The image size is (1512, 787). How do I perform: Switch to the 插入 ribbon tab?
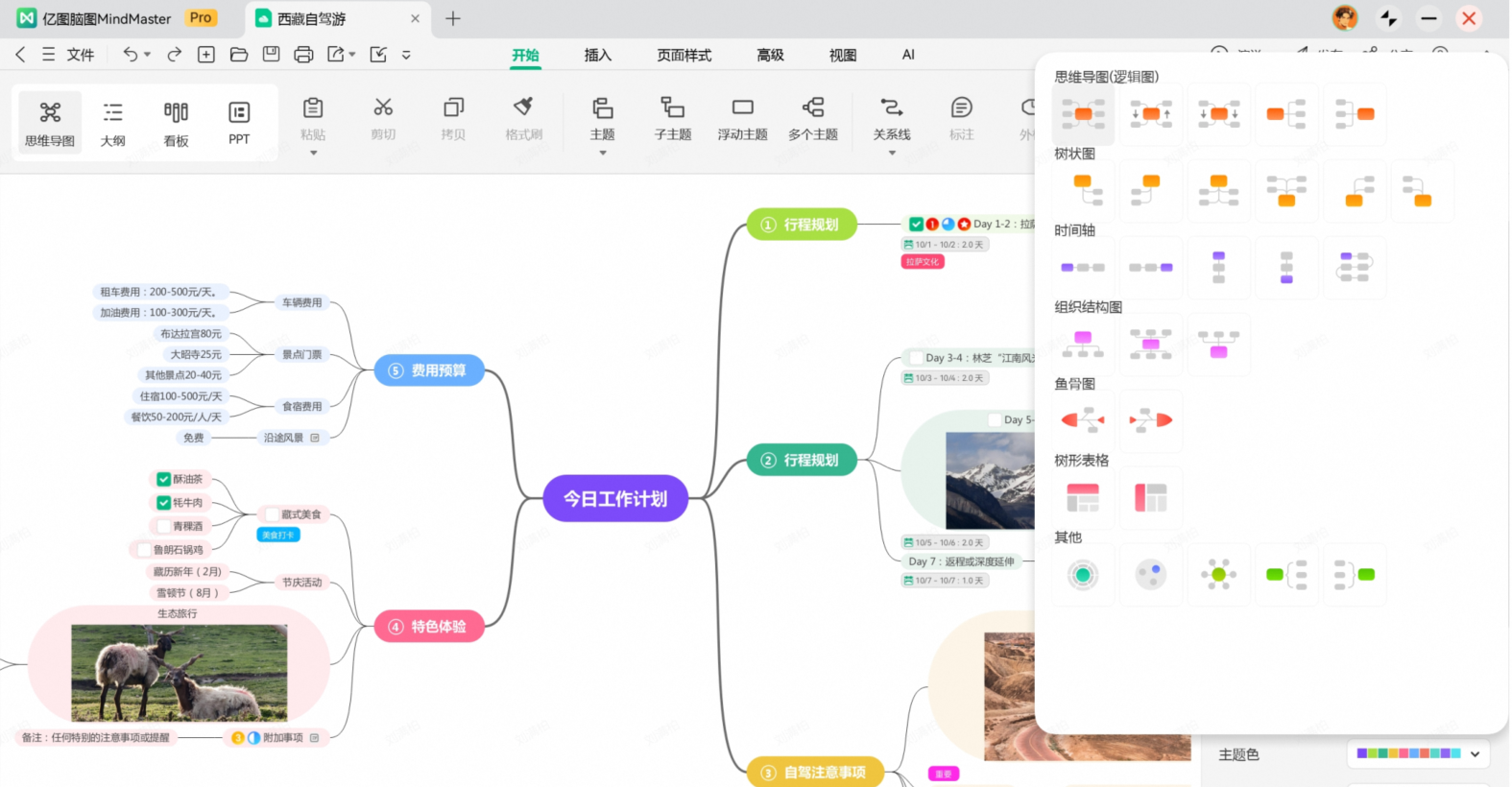coord(597,56)
